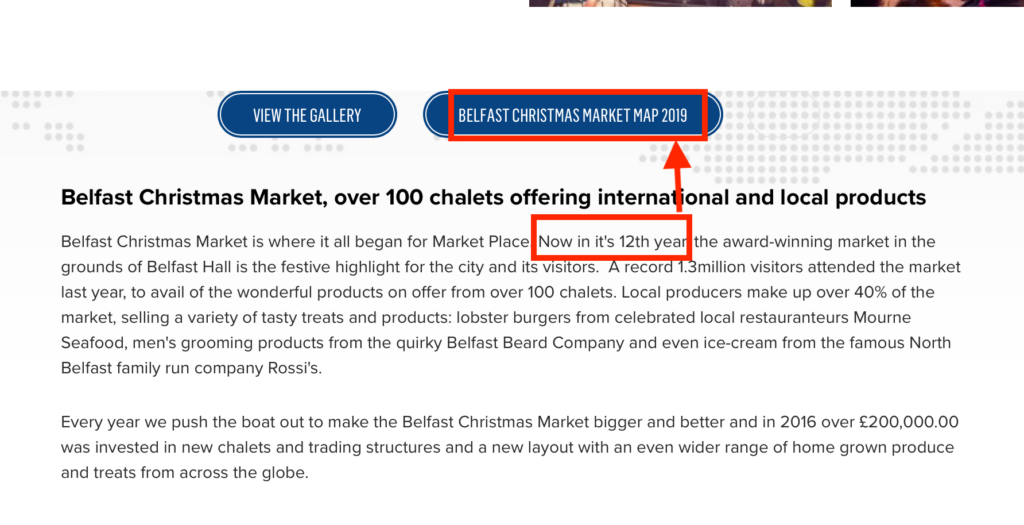The image size is (1024, 525).
Task: Click the left photo strip above the buttons
Action: tap(680, 3)
